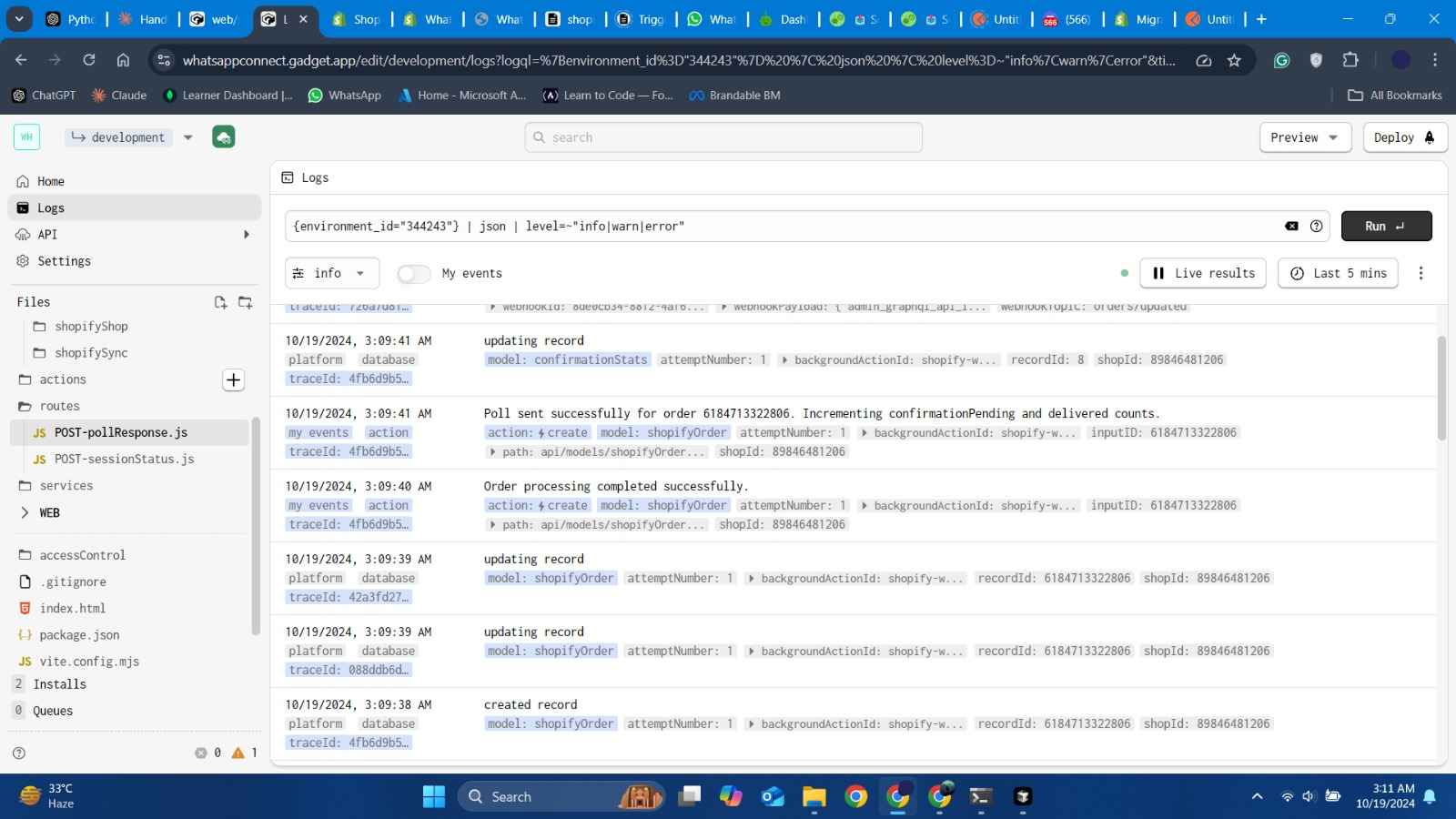Open the Chrome three-dot menu
Viewport: 1456px width, 819px height.
[x=1435, y=60]
